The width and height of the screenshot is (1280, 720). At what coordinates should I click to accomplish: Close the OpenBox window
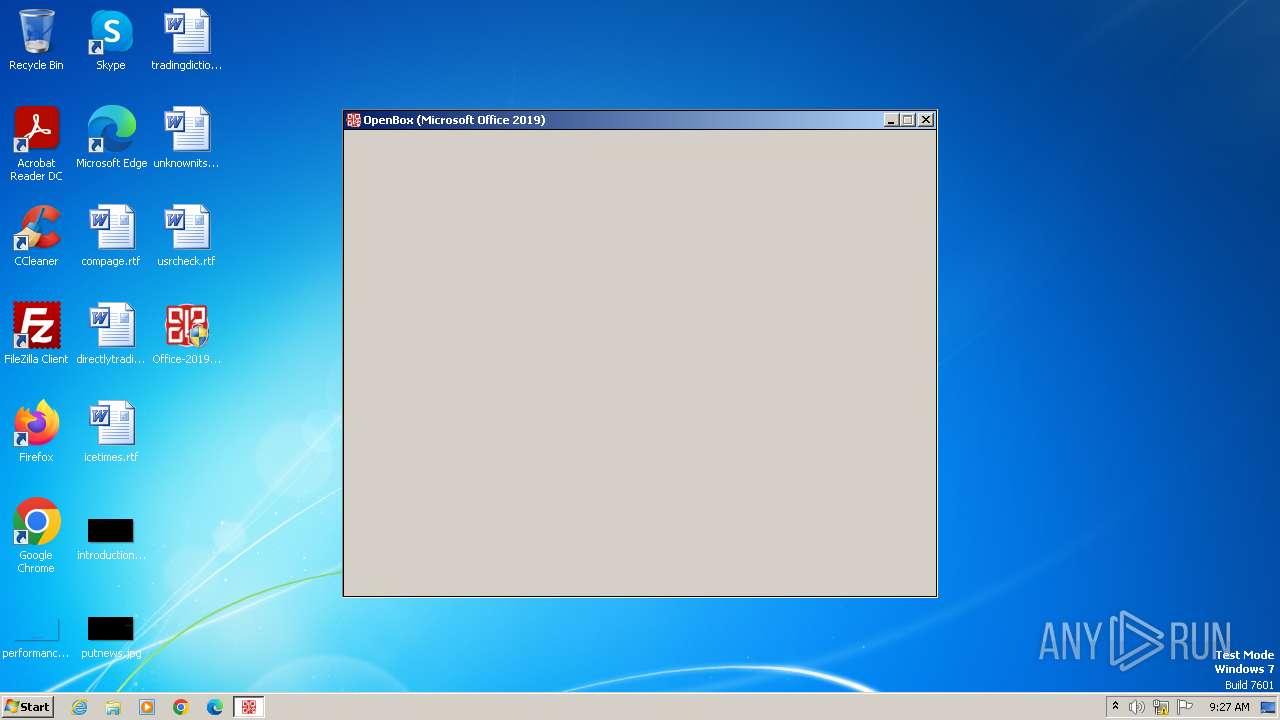point(926,120)
